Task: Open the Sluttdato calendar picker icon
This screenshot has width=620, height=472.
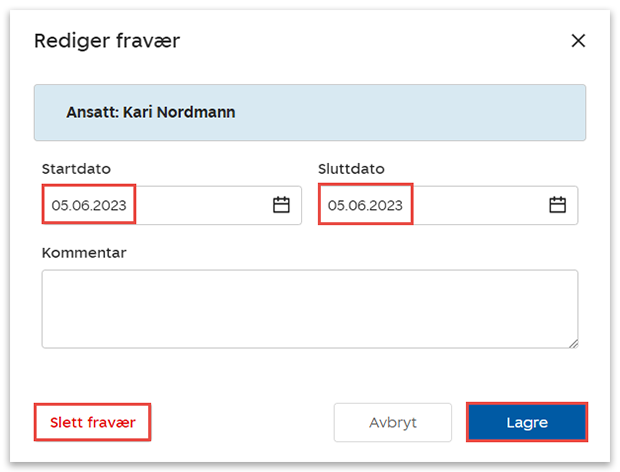Action: pos(557,205)
